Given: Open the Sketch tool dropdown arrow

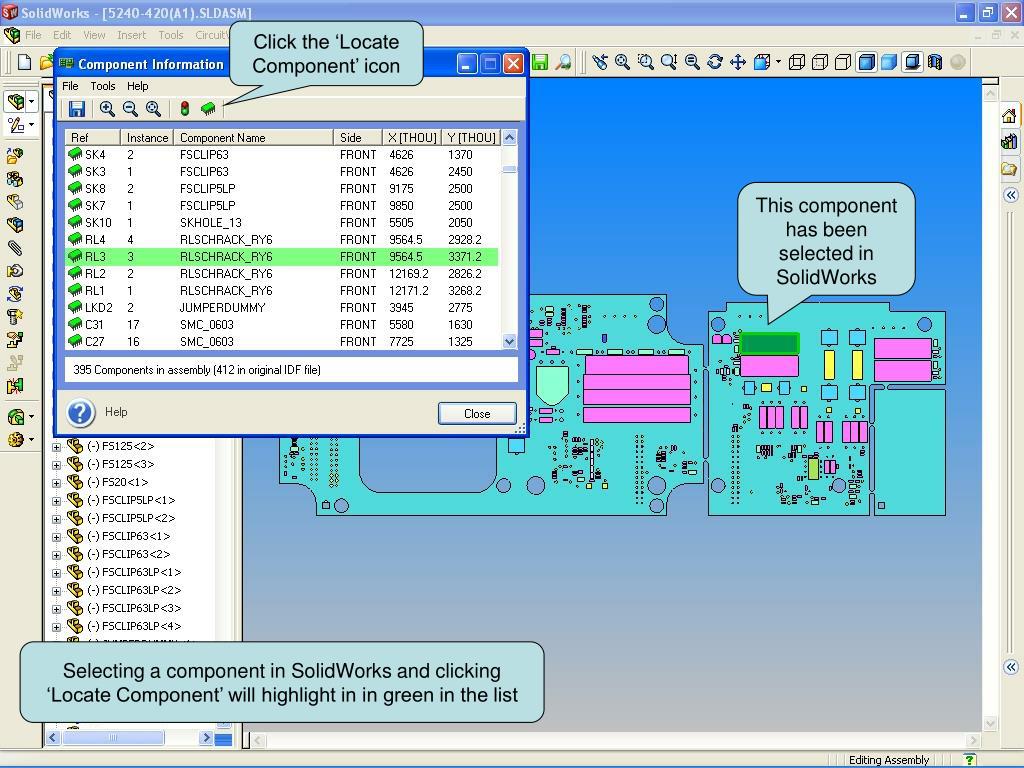Looking at the screenshot, I should click(31, 124).
